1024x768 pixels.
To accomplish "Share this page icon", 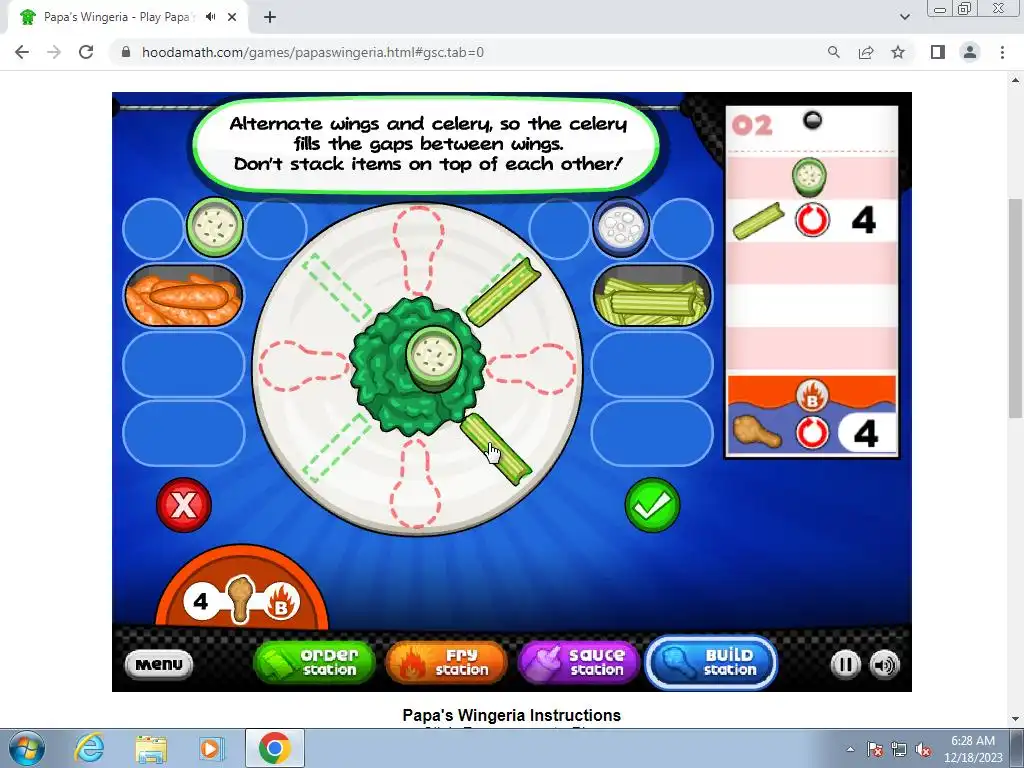I will [x=866, y=52].
